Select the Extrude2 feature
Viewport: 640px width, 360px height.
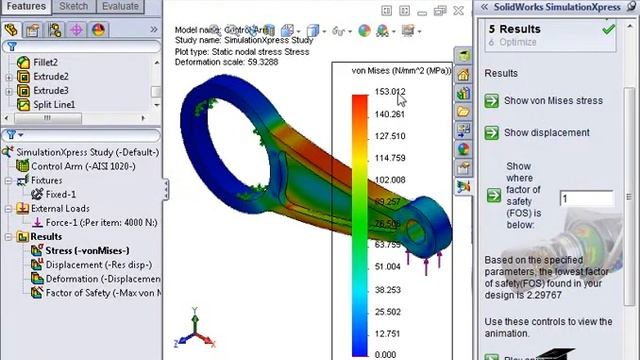coord(51,77)
